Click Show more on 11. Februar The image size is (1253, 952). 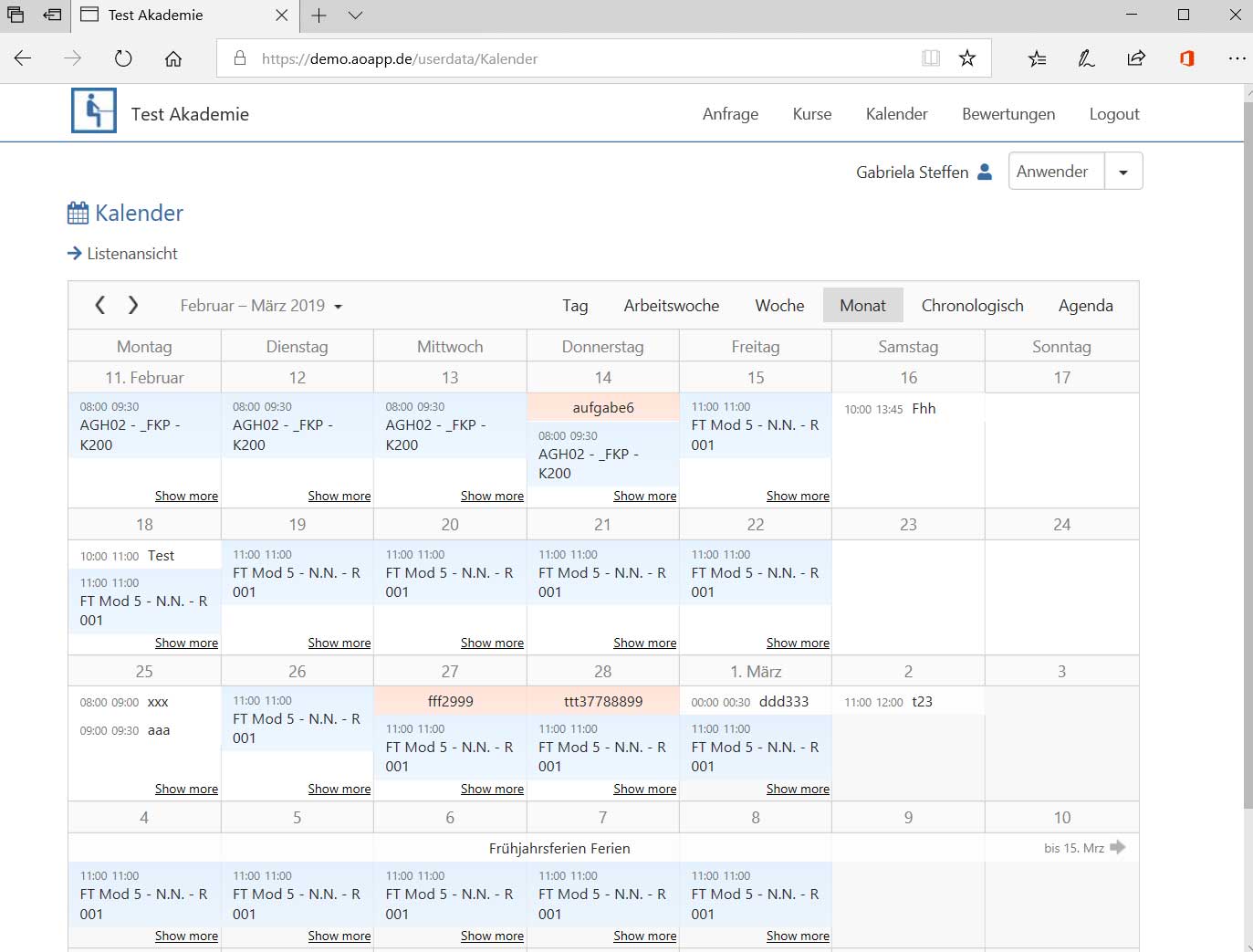(x=186, y=496)
